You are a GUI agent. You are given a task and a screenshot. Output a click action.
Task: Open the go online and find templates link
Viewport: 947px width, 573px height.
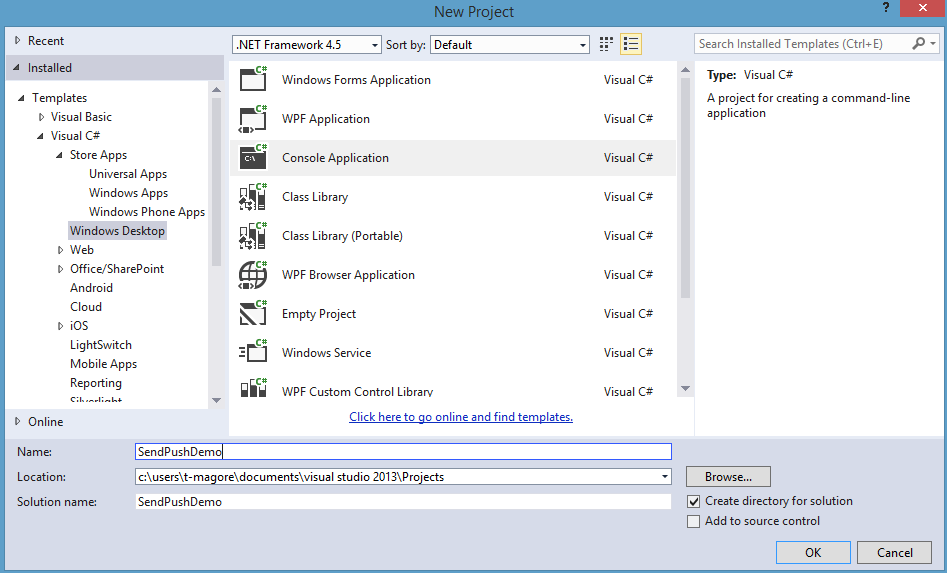(x=461, y=417)
